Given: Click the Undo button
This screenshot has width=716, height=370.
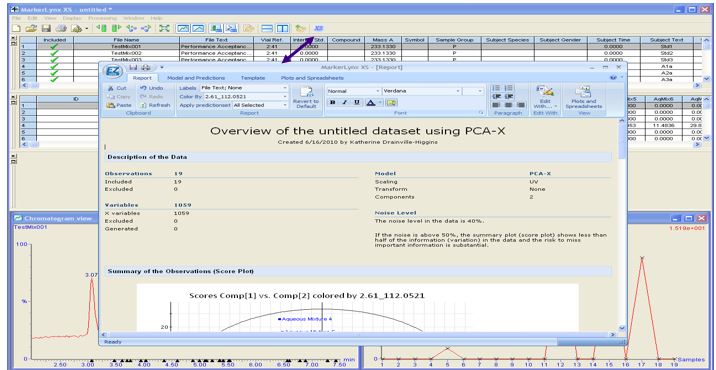Looking at the screenshot, I should point(152,88).
